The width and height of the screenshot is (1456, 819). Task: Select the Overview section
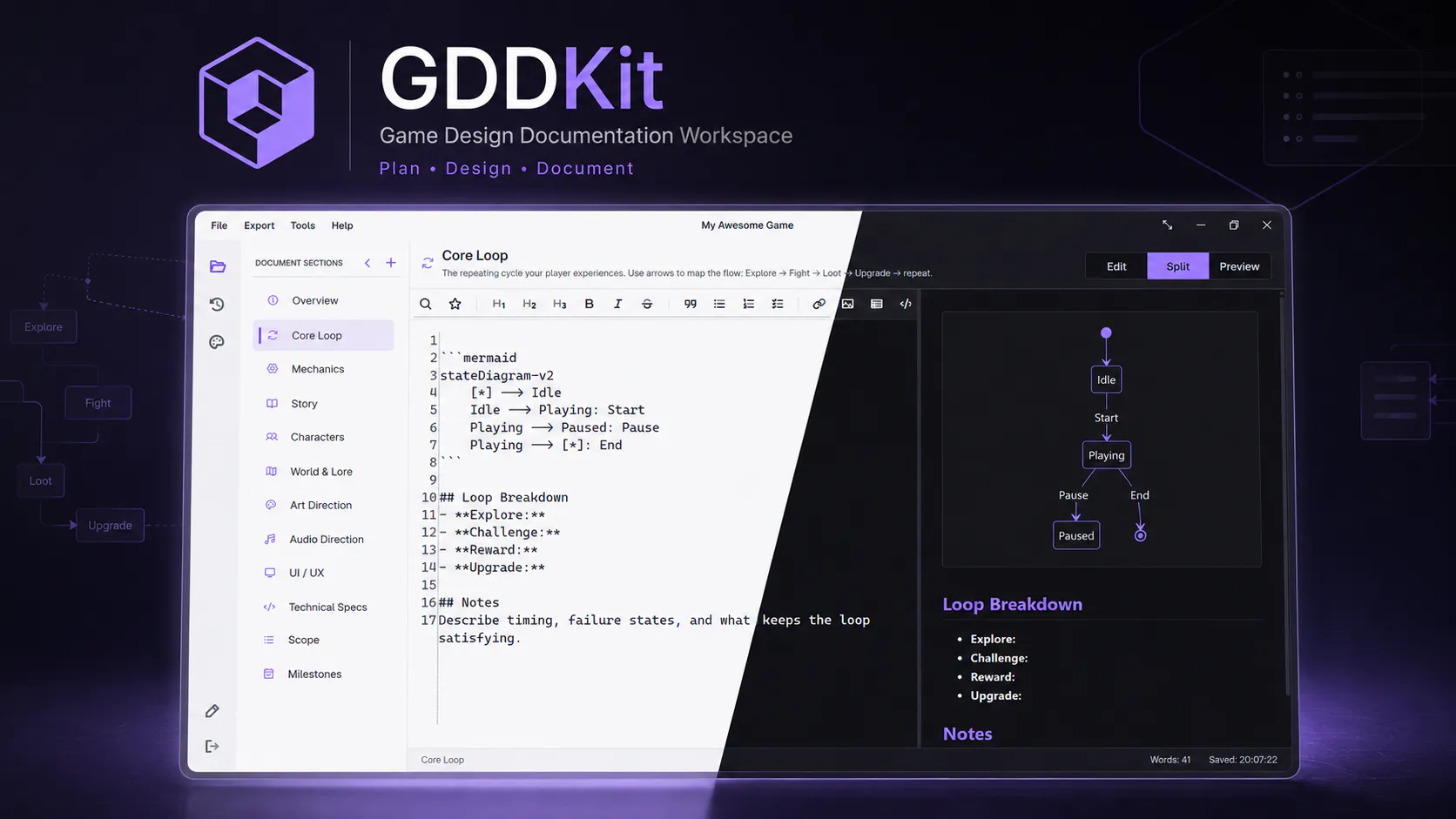pyautogui.click(x=323, y=300)
